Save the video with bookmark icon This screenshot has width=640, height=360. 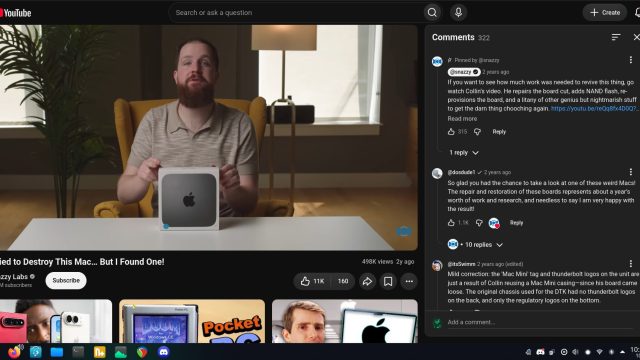388,281
